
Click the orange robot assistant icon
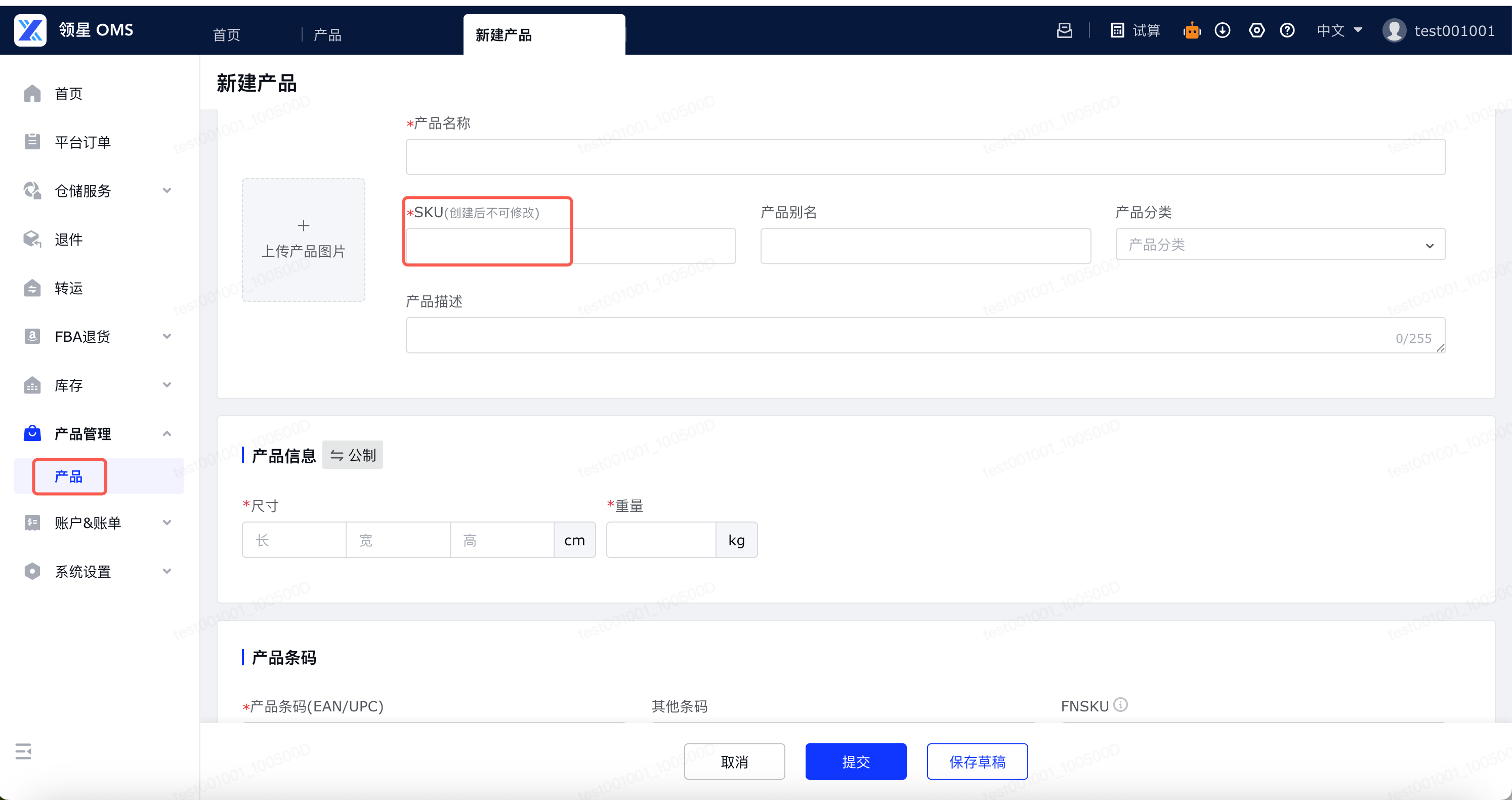point(1192,30)
